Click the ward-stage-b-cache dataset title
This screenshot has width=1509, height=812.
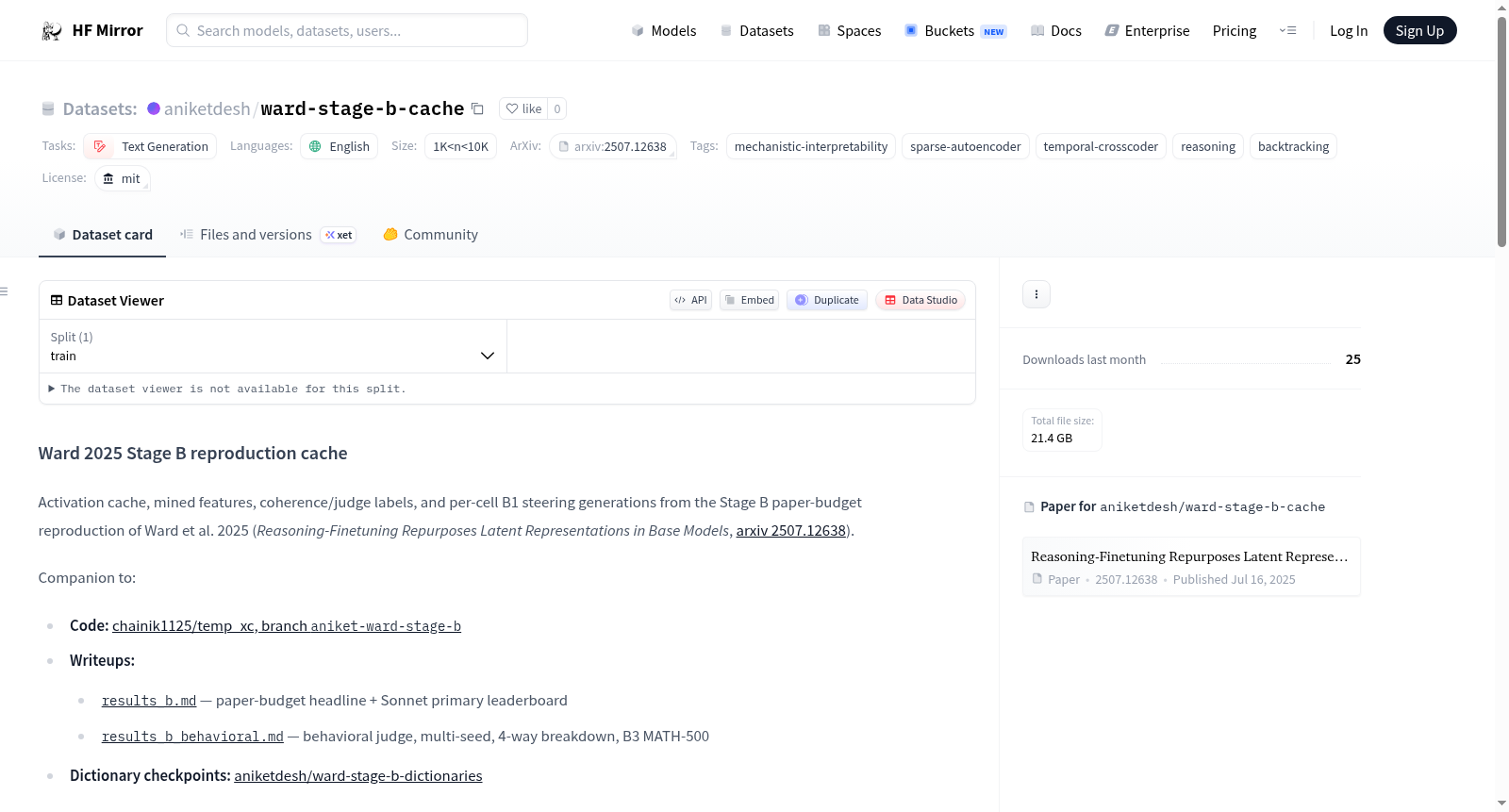coord(362,108)
